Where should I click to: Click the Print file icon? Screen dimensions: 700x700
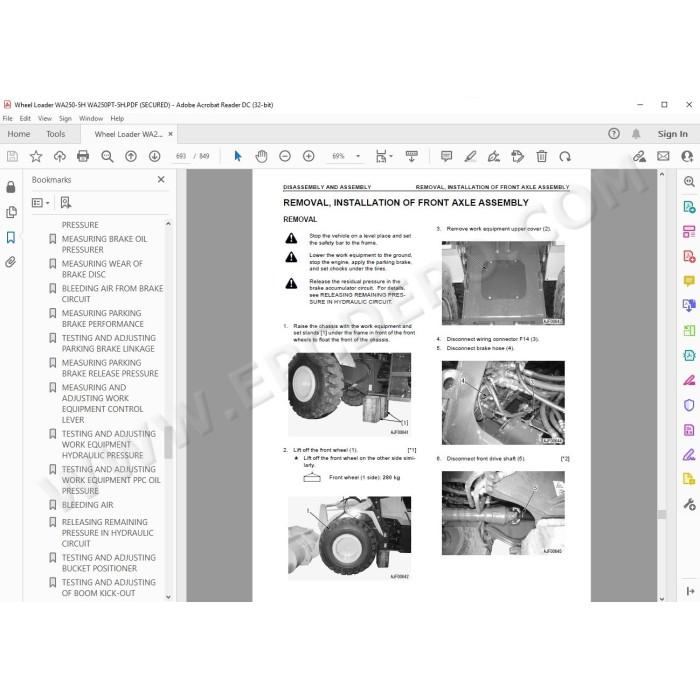pos(83,156)
